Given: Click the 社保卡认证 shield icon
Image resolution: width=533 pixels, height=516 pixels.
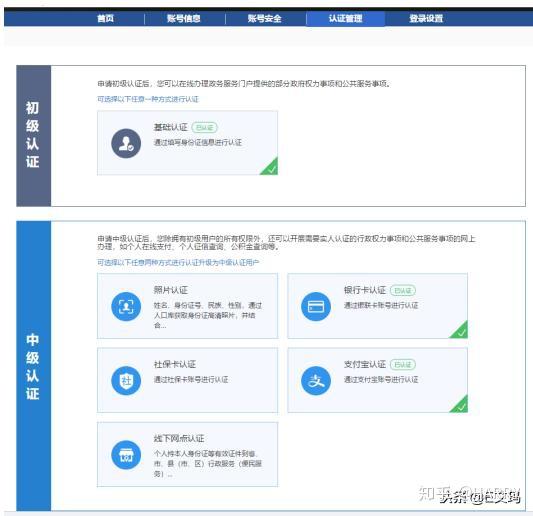Looking at the screenshot, I should click(126, 380).
